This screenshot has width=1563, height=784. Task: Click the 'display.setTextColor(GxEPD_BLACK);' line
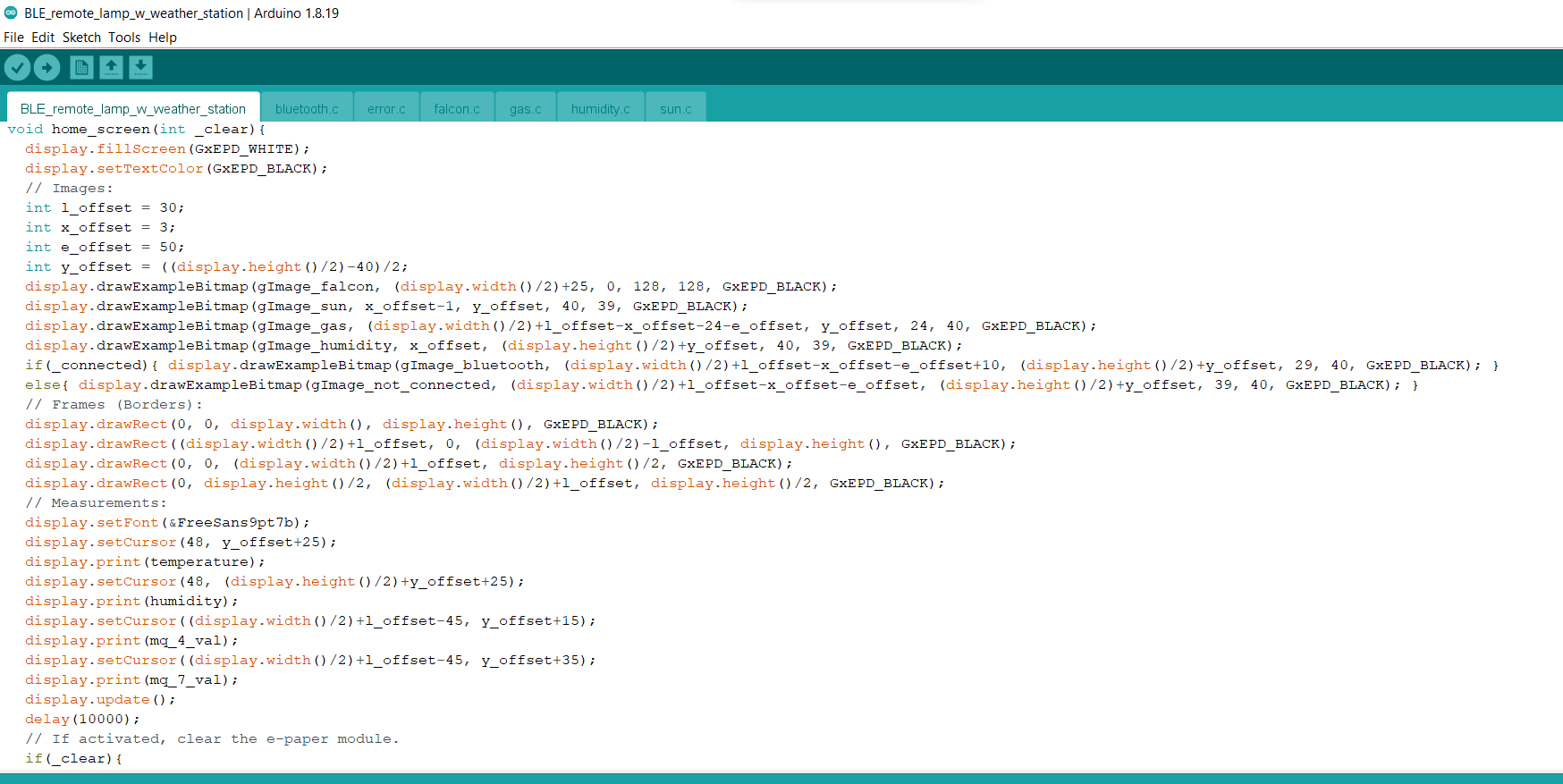click(x=176, y=168)
